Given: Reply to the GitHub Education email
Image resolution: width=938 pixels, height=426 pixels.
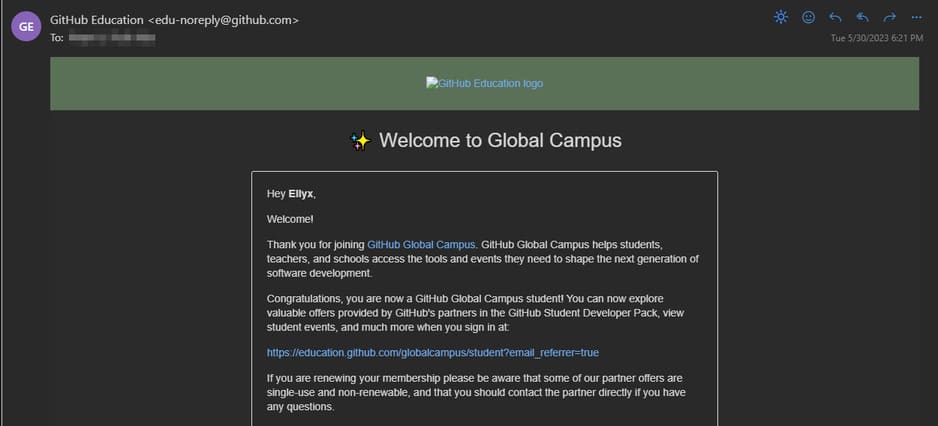Looking at the screenshot, I should pos(835,17).
